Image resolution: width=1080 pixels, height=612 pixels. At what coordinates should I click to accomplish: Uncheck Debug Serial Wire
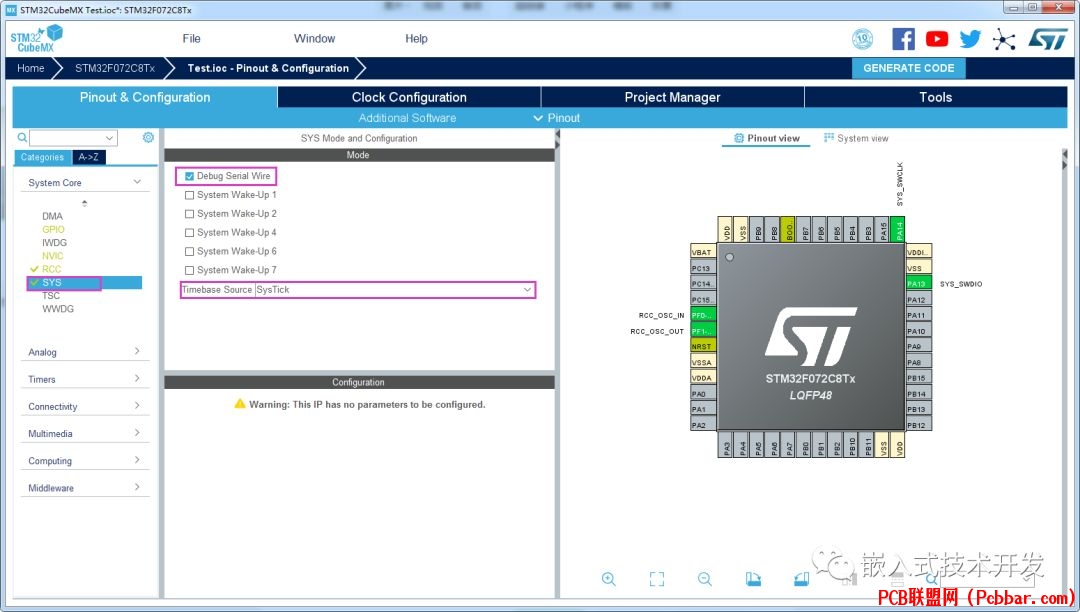click(x=189, y=176)
